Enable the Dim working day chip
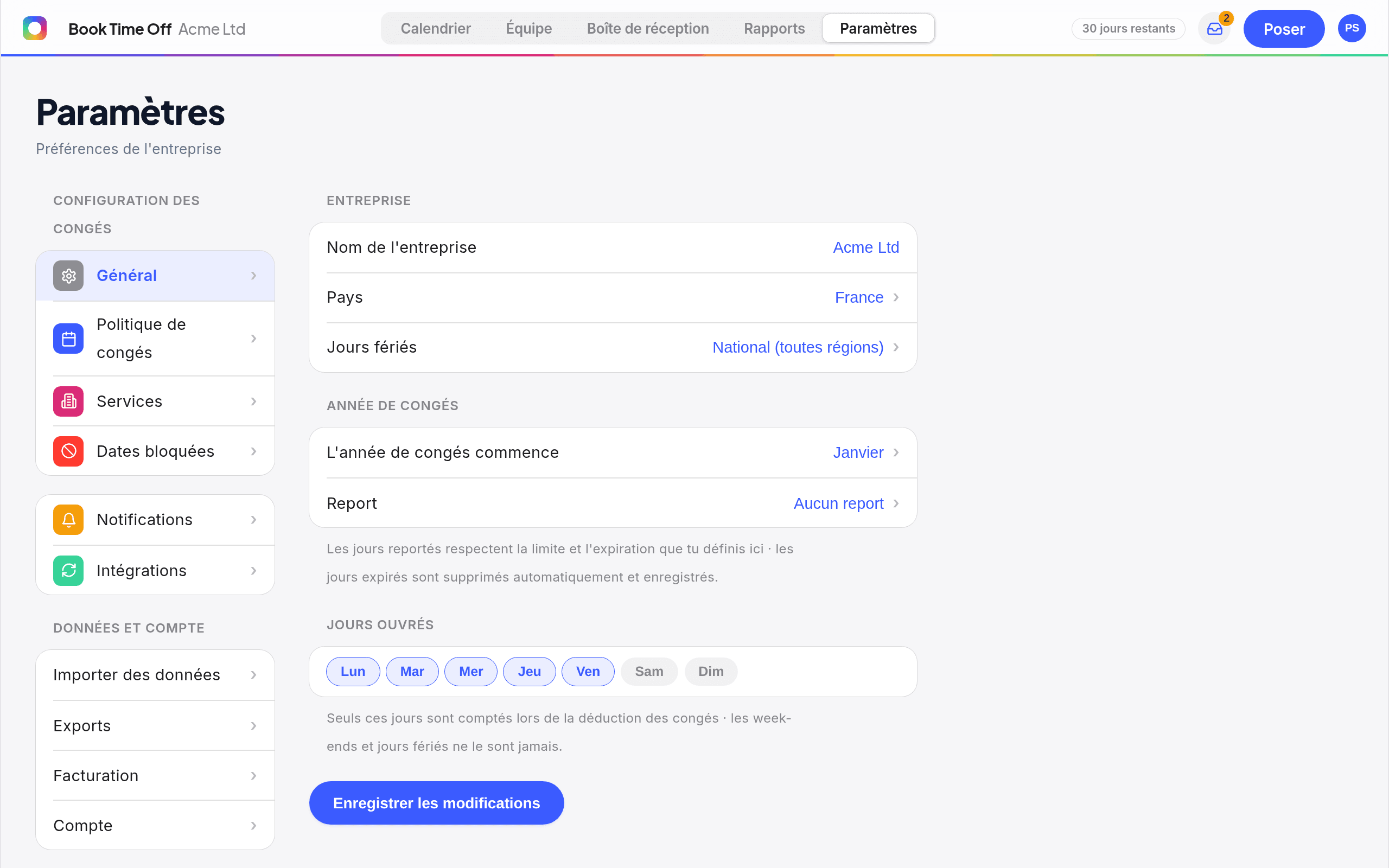Screen dimensions: 1389x868 pyautogui.click(x=711, y=672)
